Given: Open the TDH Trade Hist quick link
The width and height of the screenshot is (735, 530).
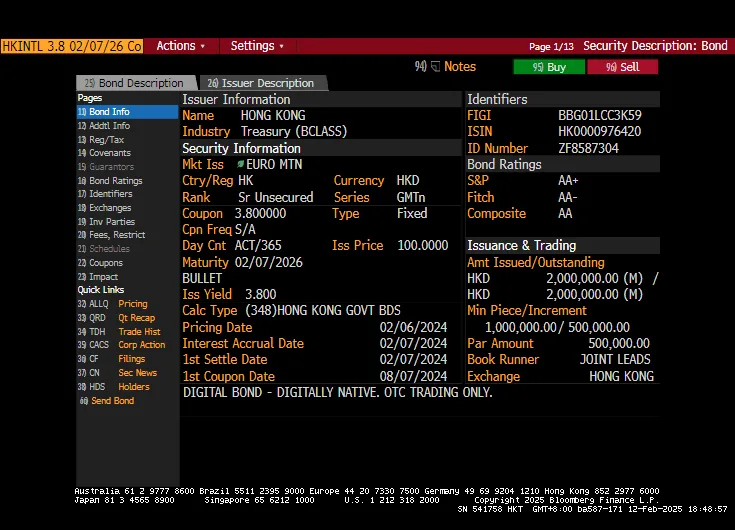Looking at the screenshot, I should click(119, 332).
